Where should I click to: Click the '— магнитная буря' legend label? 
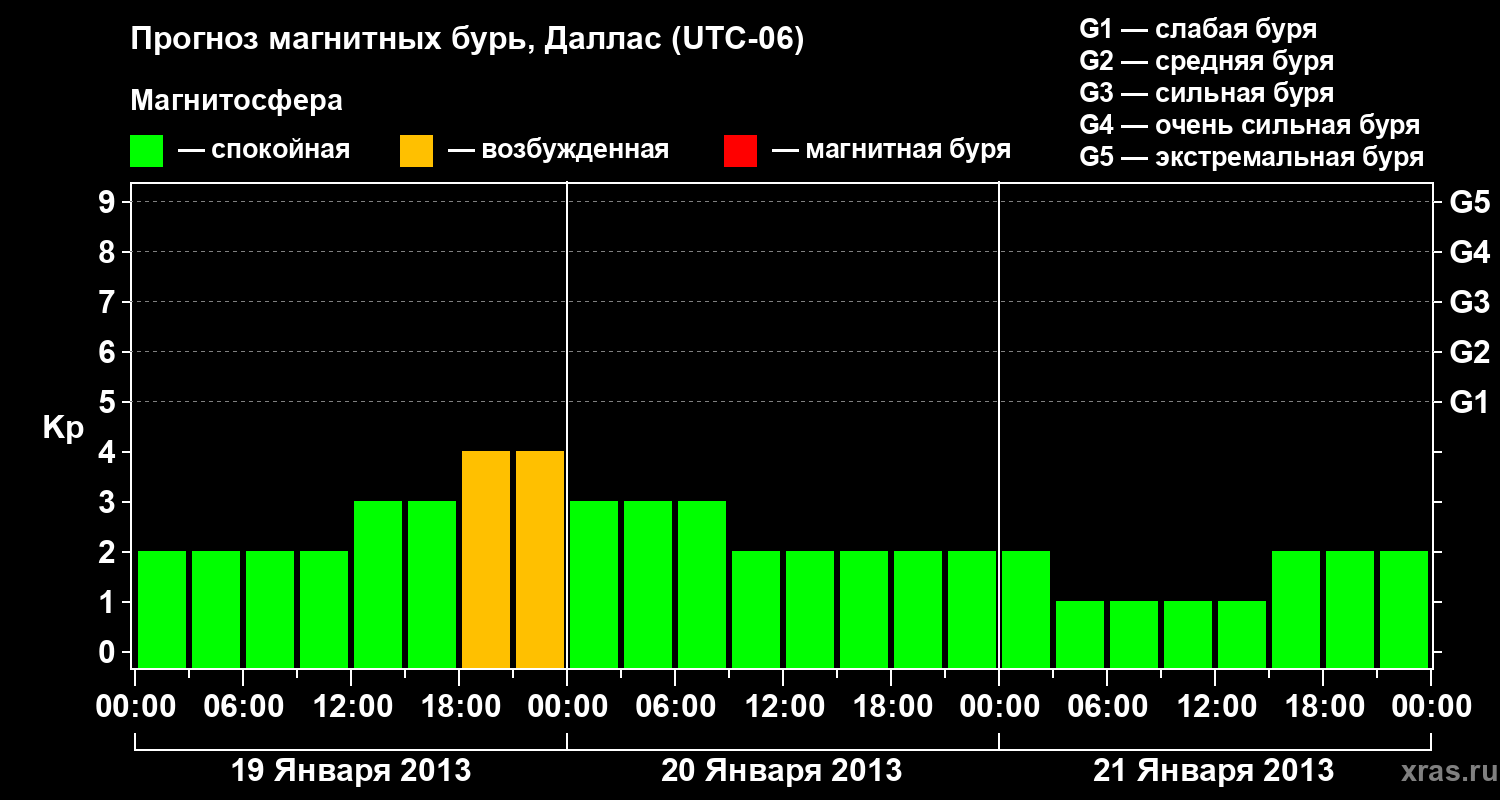[892, 151]
